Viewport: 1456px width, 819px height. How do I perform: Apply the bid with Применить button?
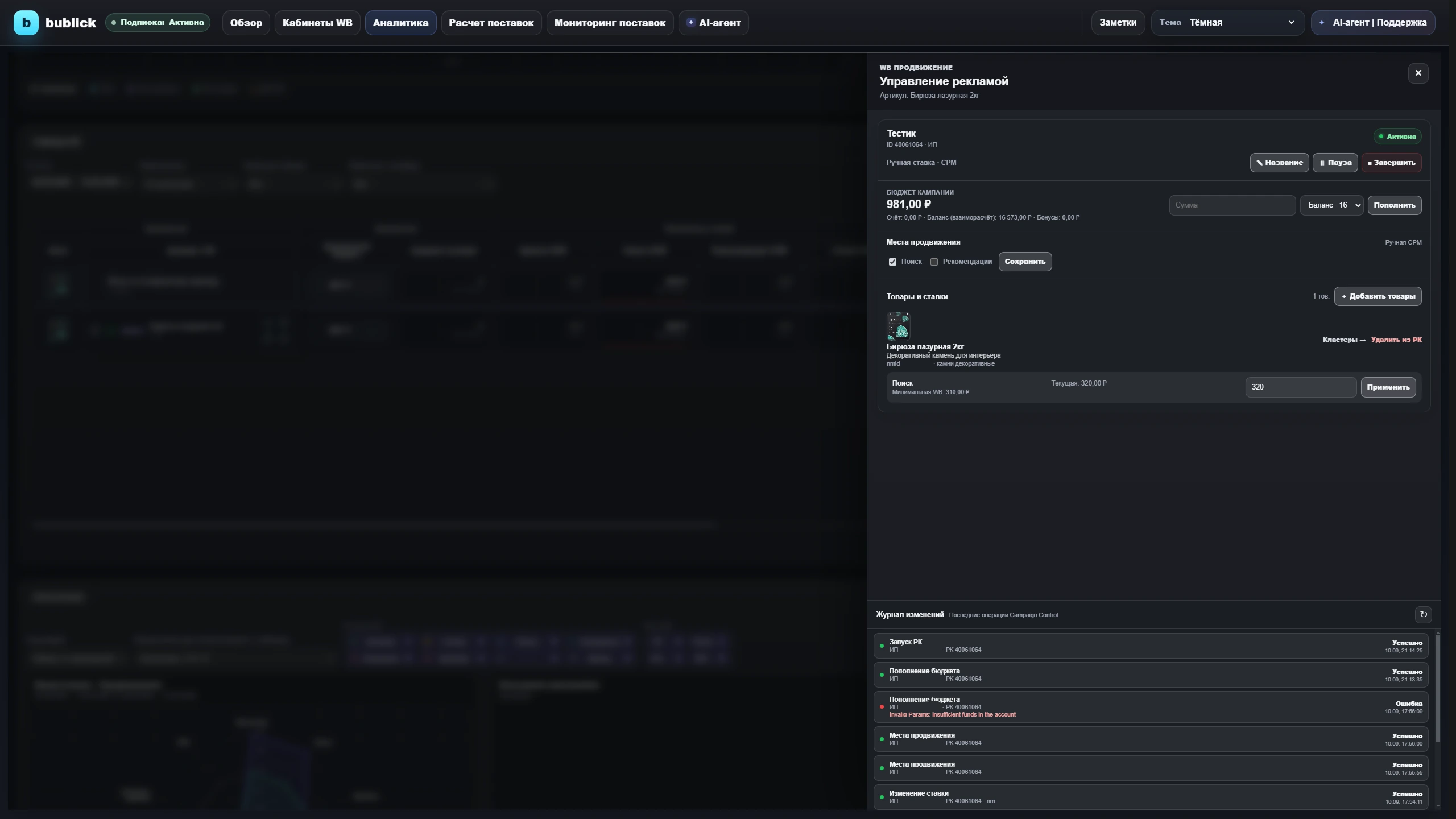pyautogui.click(x=1388, y=387)
